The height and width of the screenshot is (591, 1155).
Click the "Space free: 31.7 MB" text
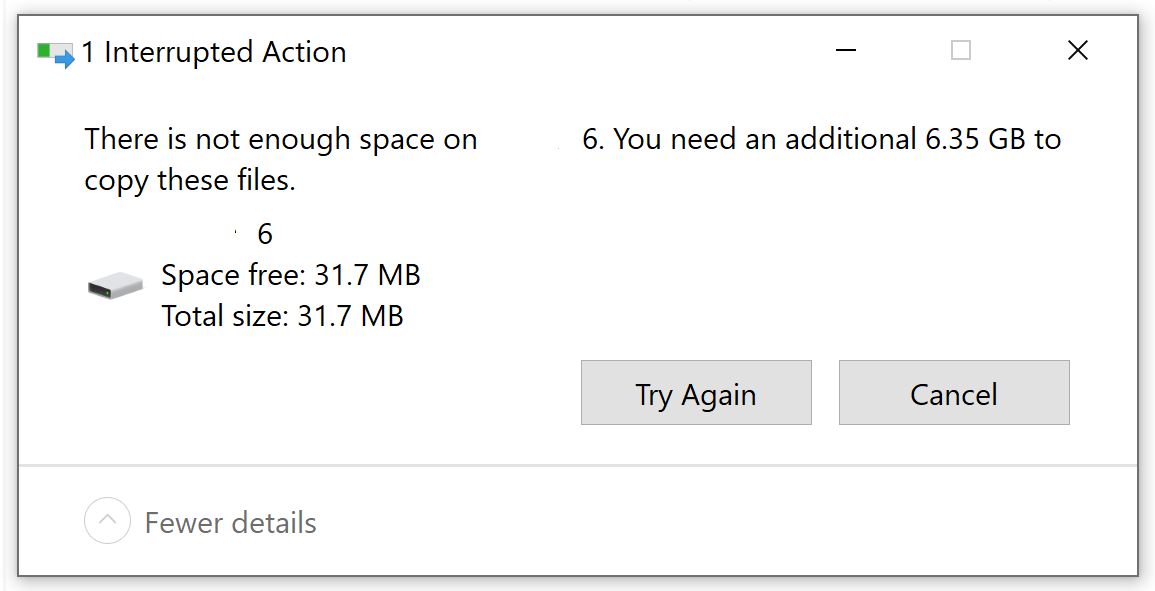pos(290,275)
